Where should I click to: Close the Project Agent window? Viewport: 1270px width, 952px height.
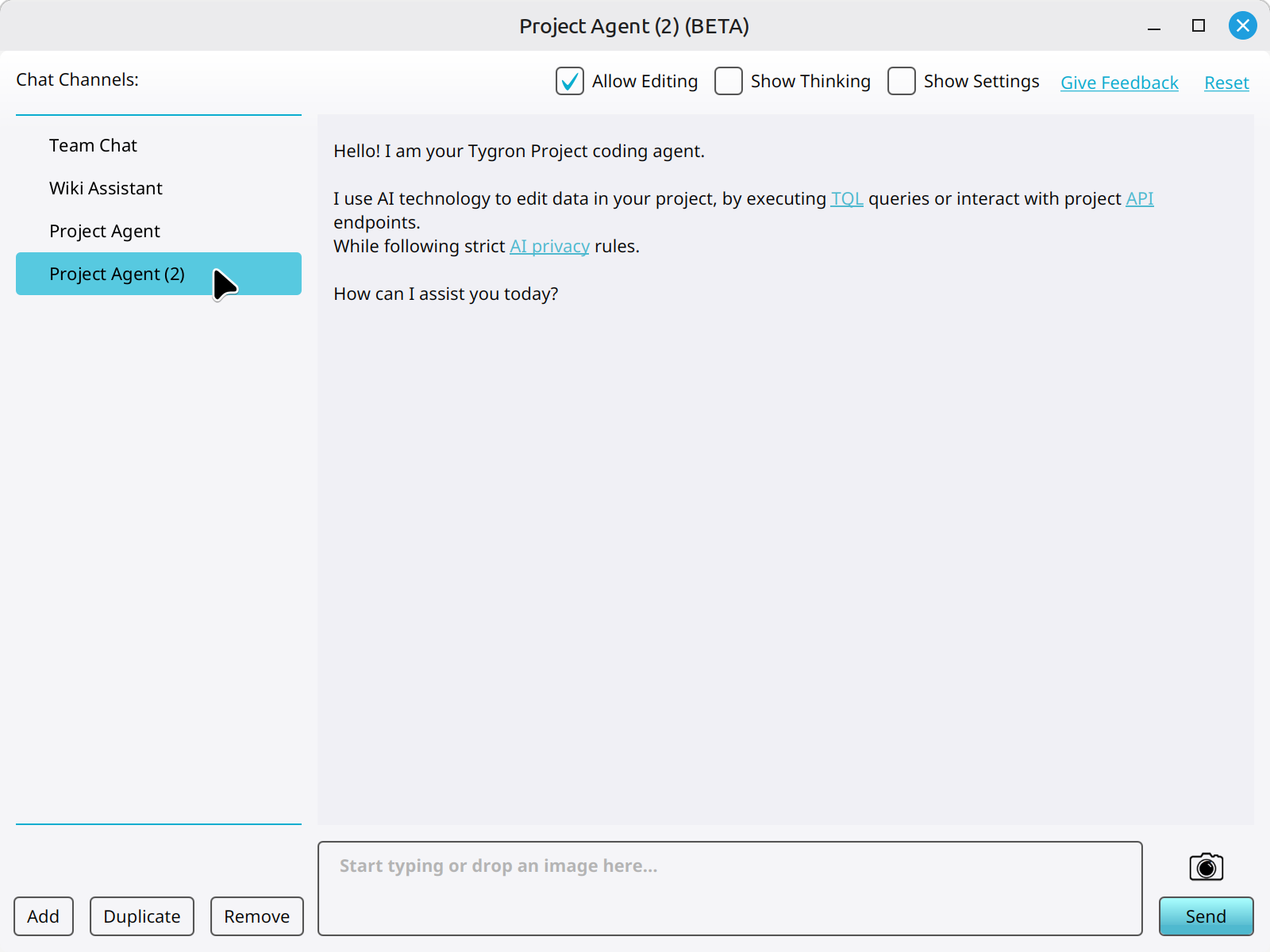pos(1243,25)
